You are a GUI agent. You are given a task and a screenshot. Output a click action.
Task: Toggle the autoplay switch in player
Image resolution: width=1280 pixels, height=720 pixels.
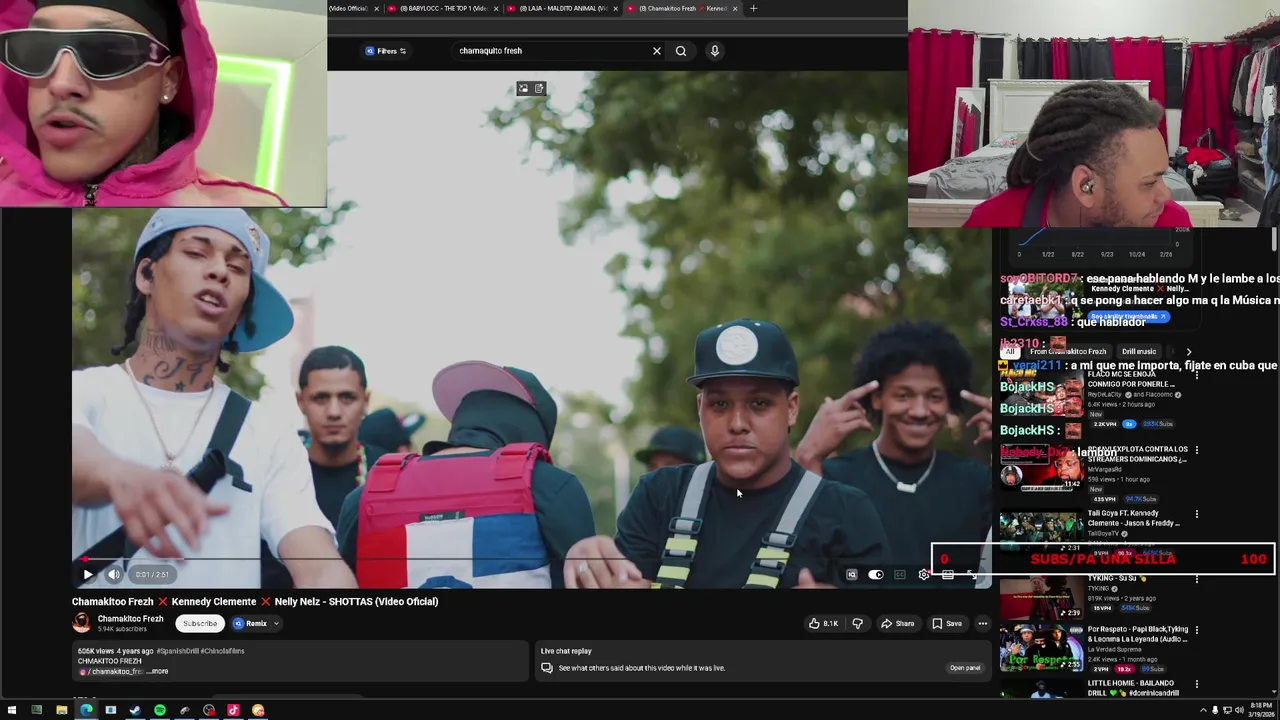point(876,575)
